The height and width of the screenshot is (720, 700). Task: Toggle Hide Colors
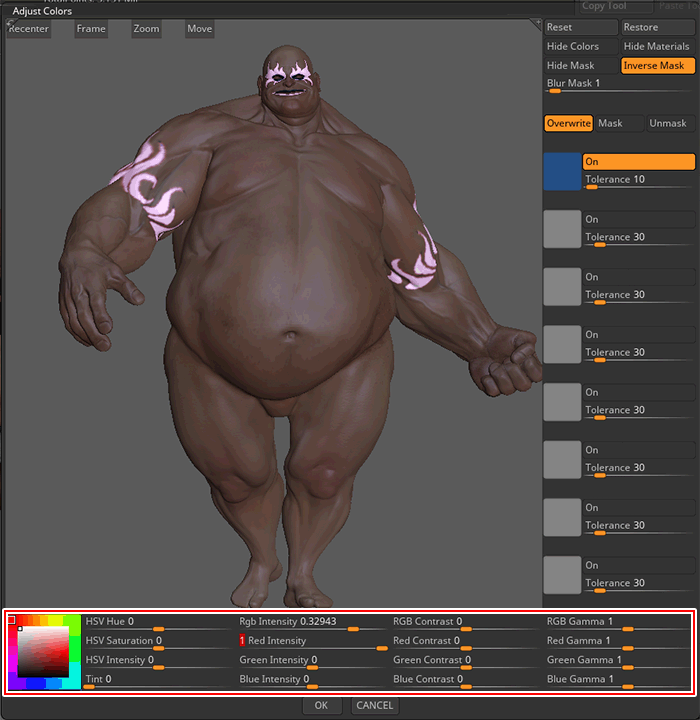[581, 47]
